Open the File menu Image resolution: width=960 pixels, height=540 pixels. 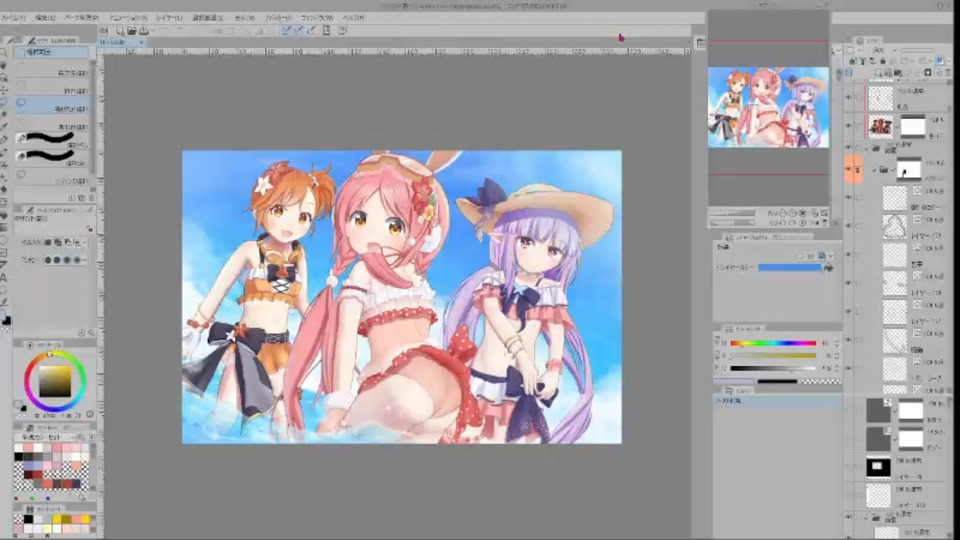pos(13,18)
